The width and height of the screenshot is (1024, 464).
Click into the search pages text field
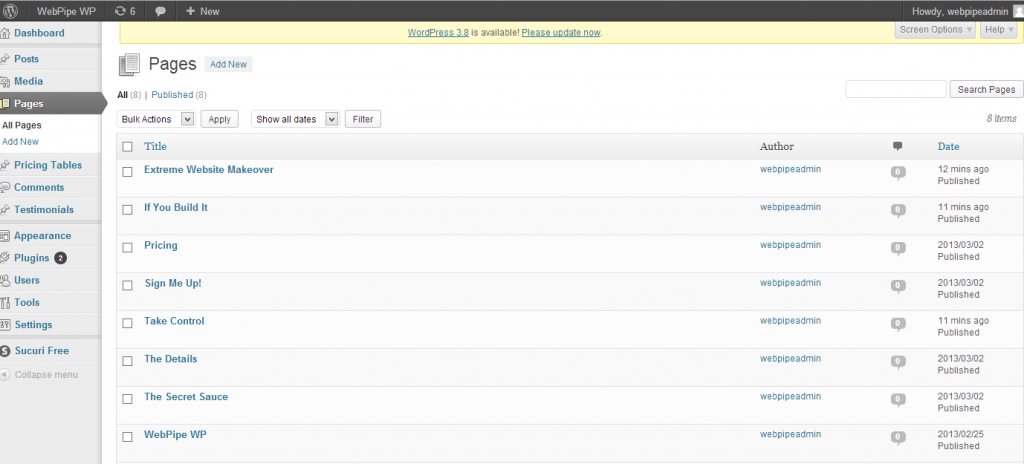coord(895,90)
